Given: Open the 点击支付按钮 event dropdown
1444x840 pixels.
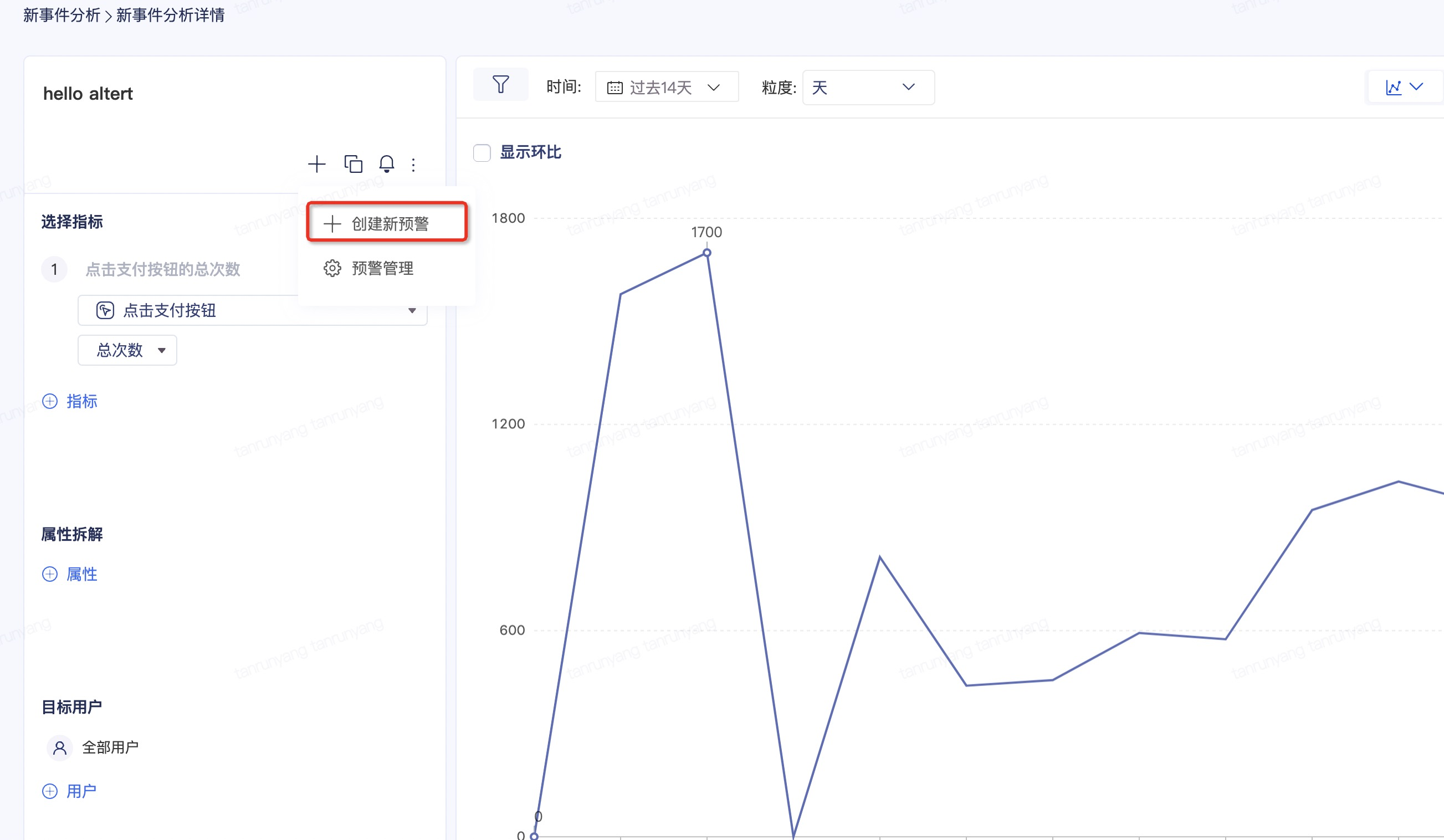Looking at the screenshot, I should pos(253,310).
